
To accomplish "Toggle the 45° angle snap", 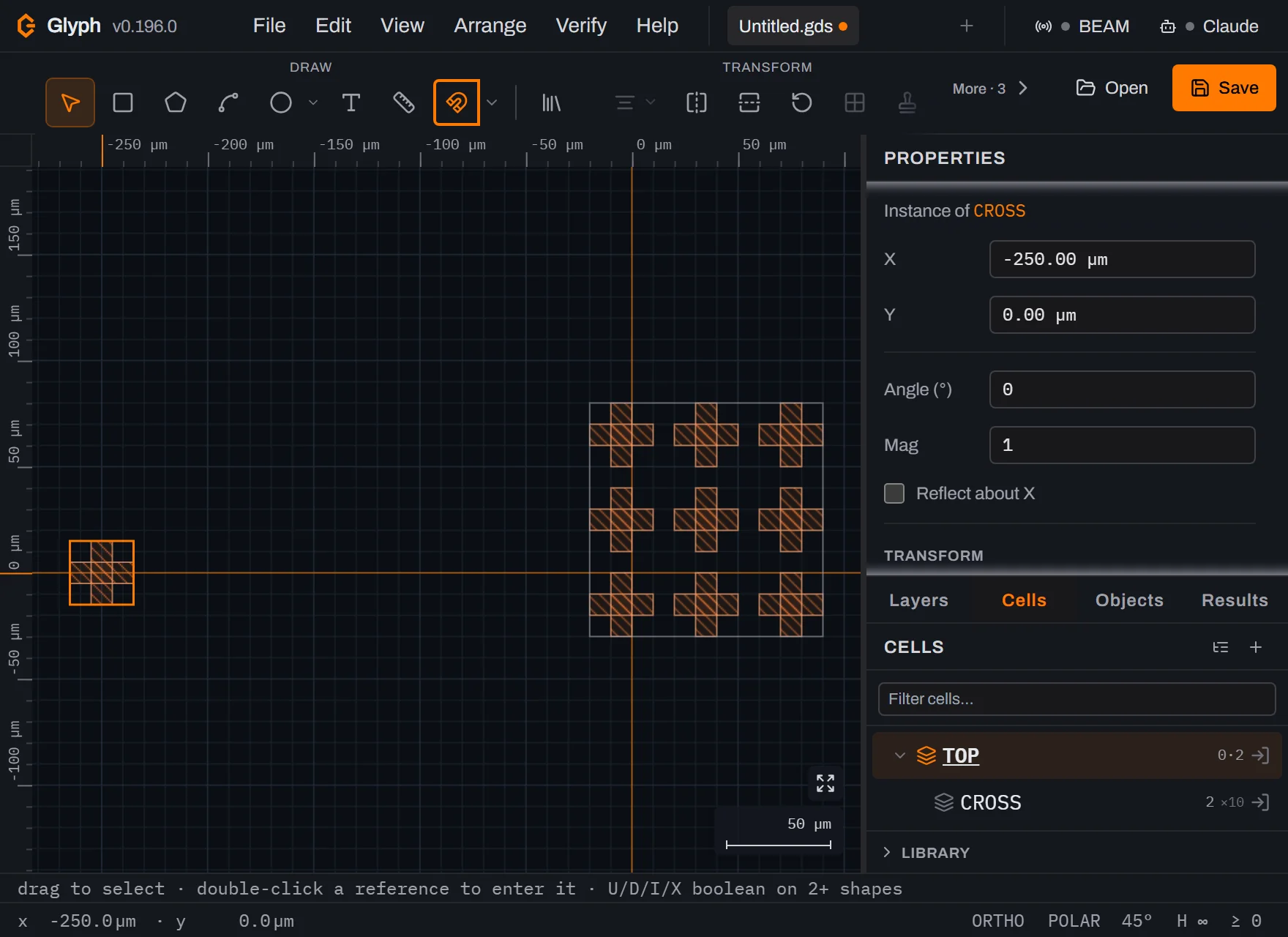I will click(1137, 921).
